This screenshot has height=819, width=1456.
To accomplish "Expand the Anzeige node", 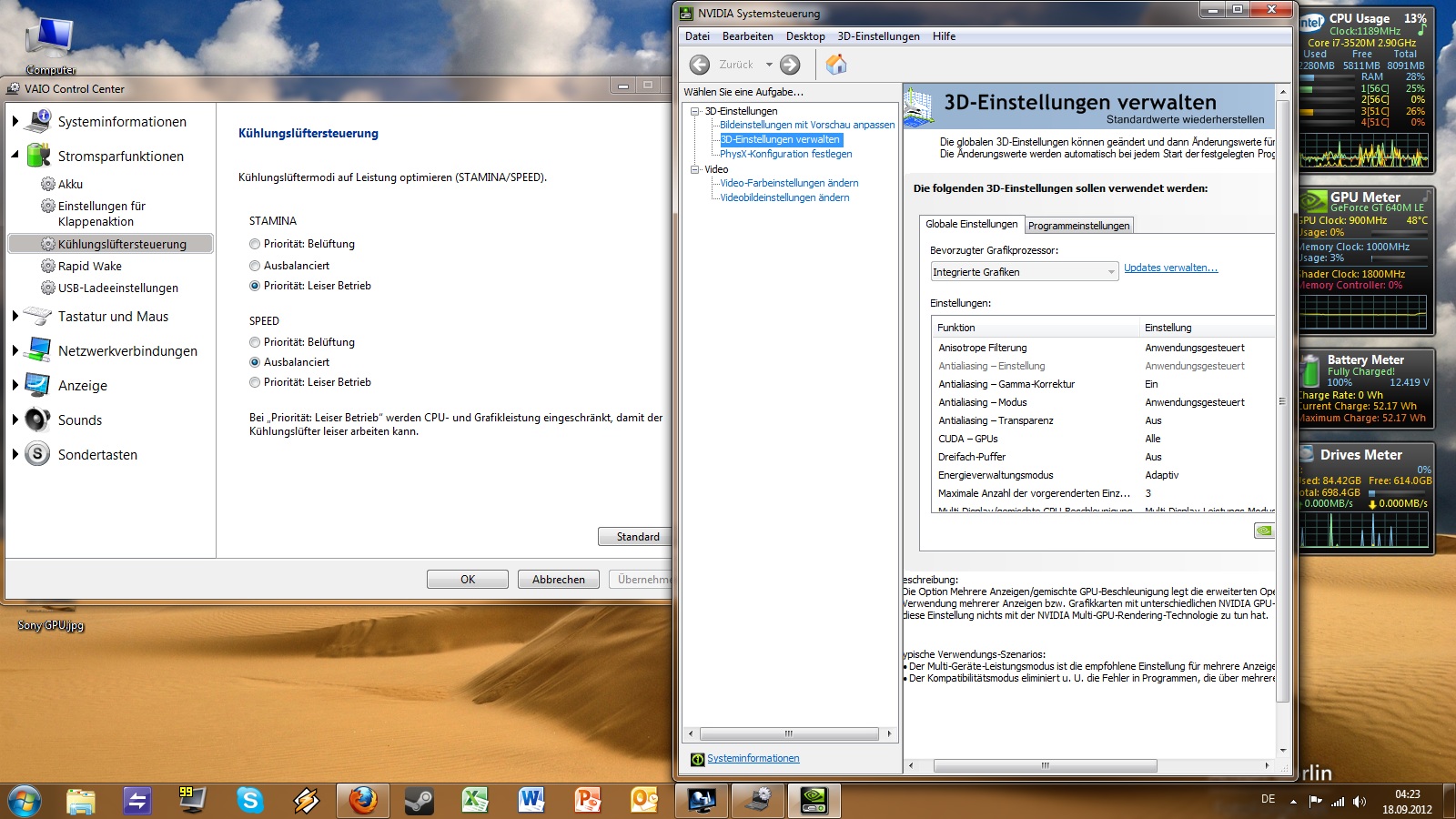I will pos(15,385).
